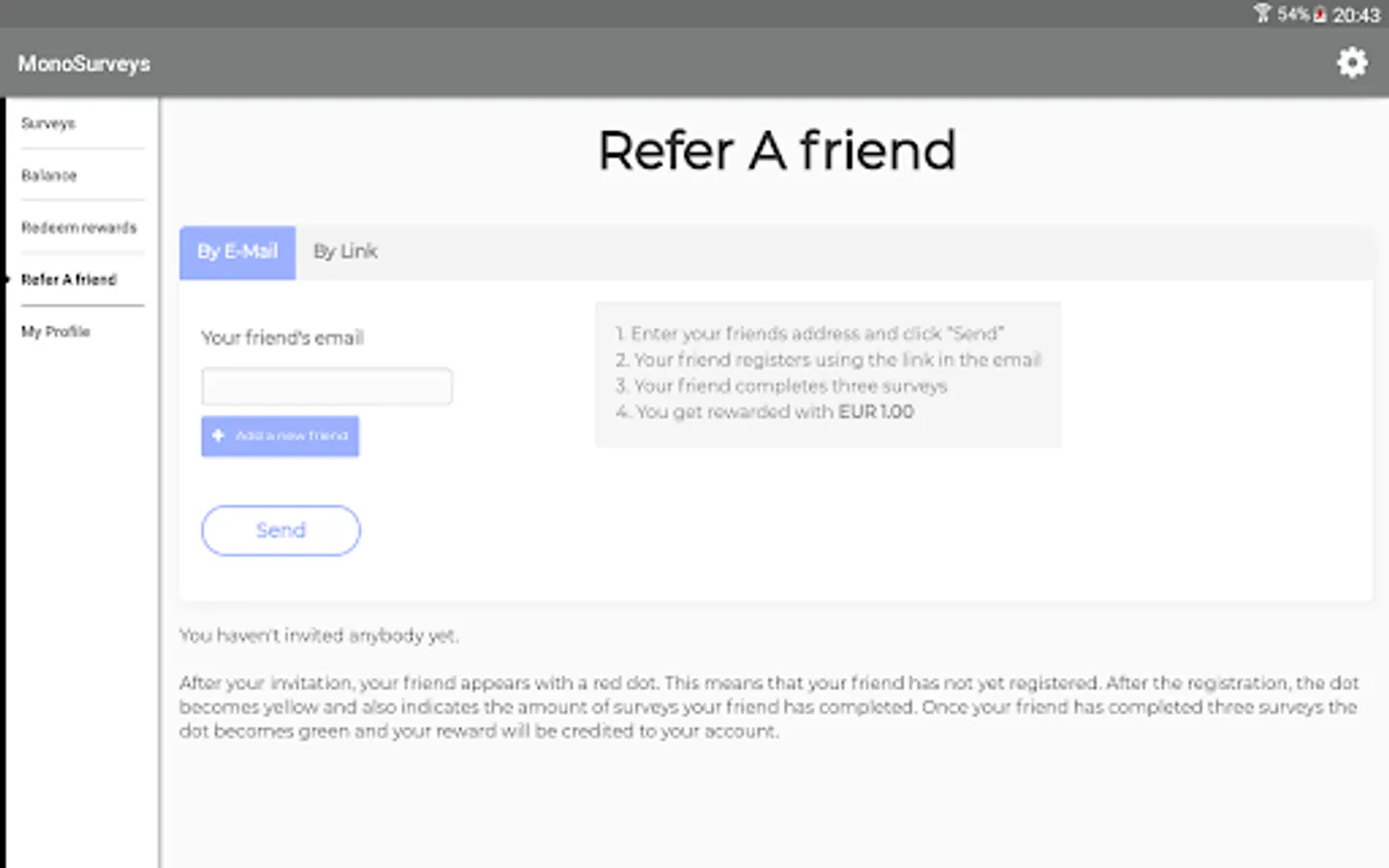Click the plus icon to add a friend
This screenshot has width=1389, height=868.
click(218, 436)
